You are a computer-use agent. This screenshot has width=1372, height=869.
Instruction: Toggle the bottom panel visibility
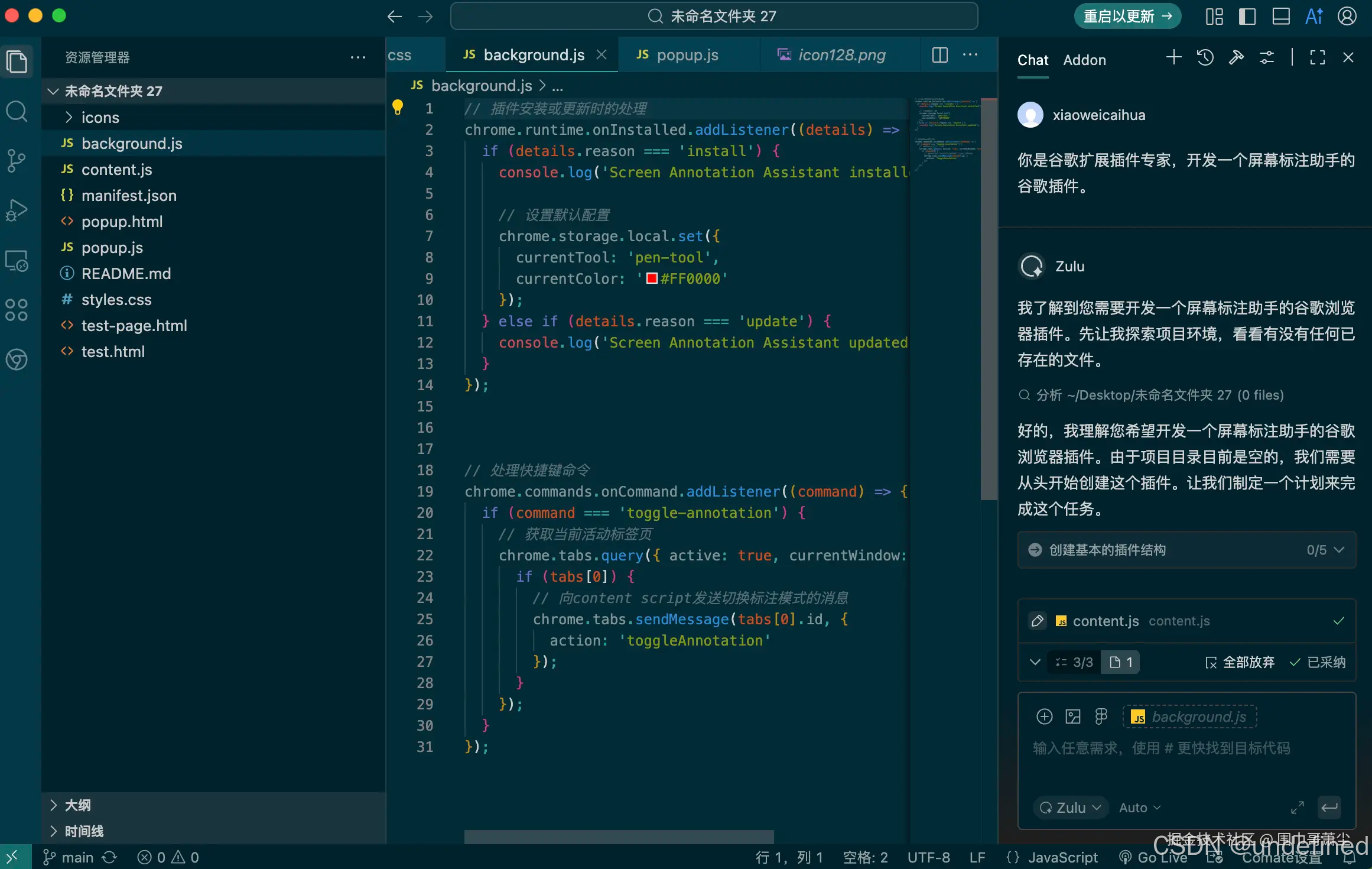pos(1280,16)
